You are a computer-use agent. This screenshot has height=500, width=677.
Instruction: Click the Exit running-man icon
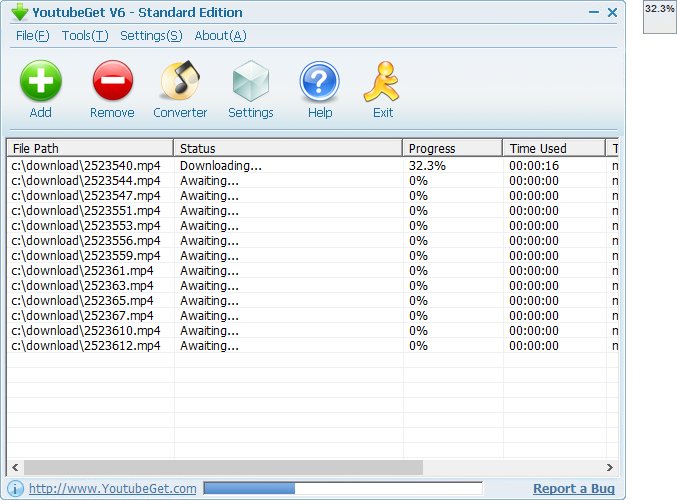(x=382, y=81)
